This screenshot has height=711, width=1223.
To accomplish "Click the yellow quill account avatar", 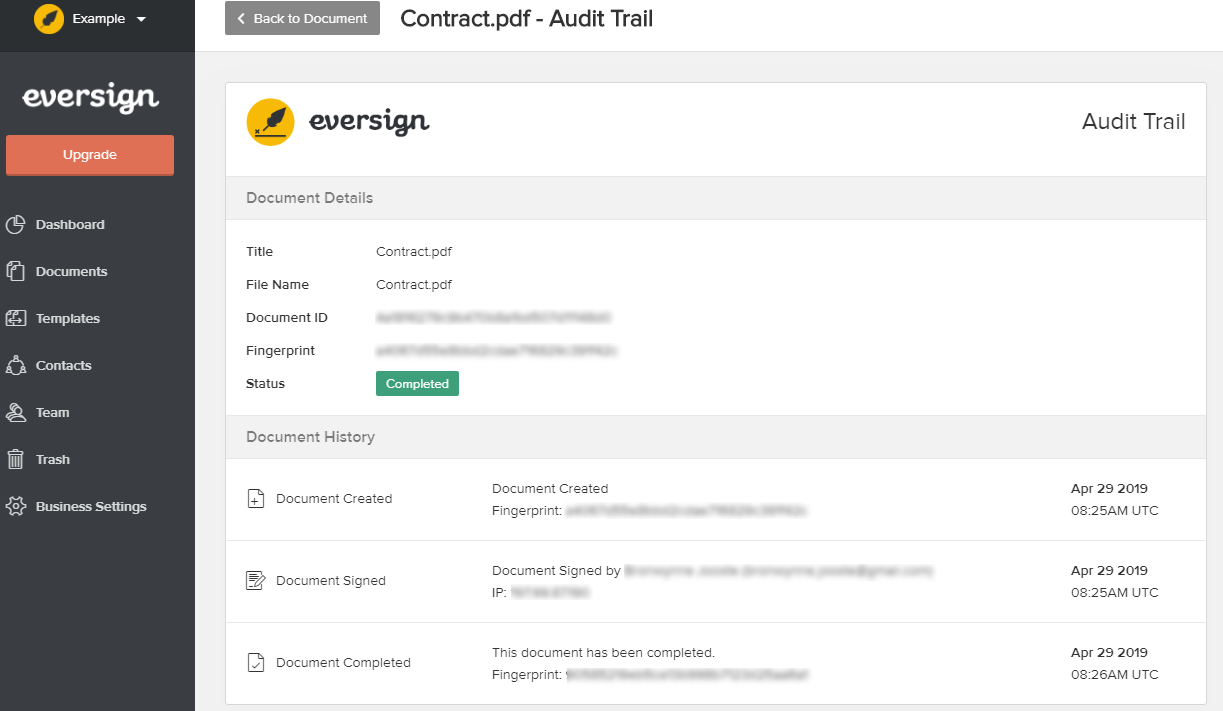I will point(49,19).
